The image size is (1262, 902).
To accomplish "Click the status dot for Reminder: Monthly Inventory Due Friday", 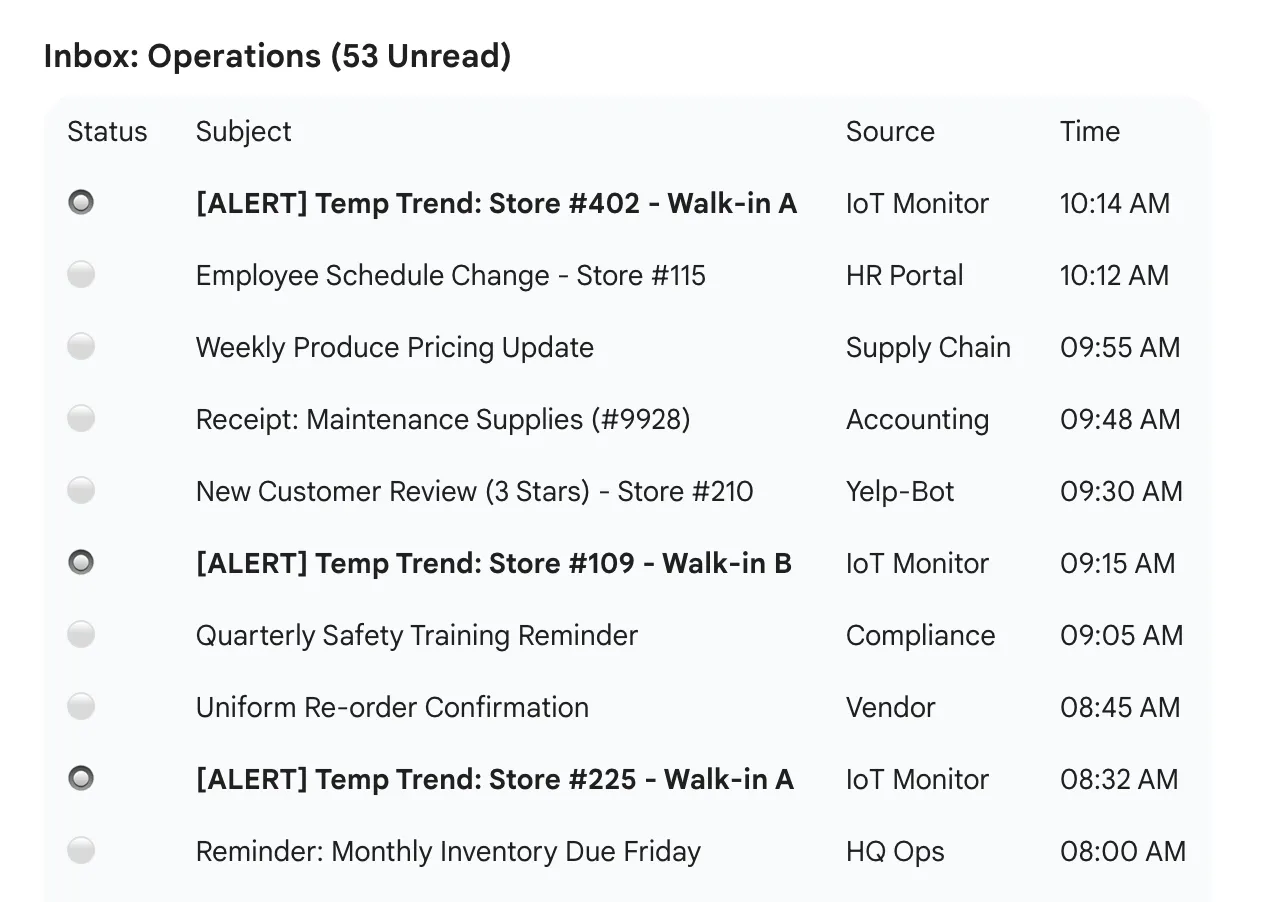I will click(81, 851).
